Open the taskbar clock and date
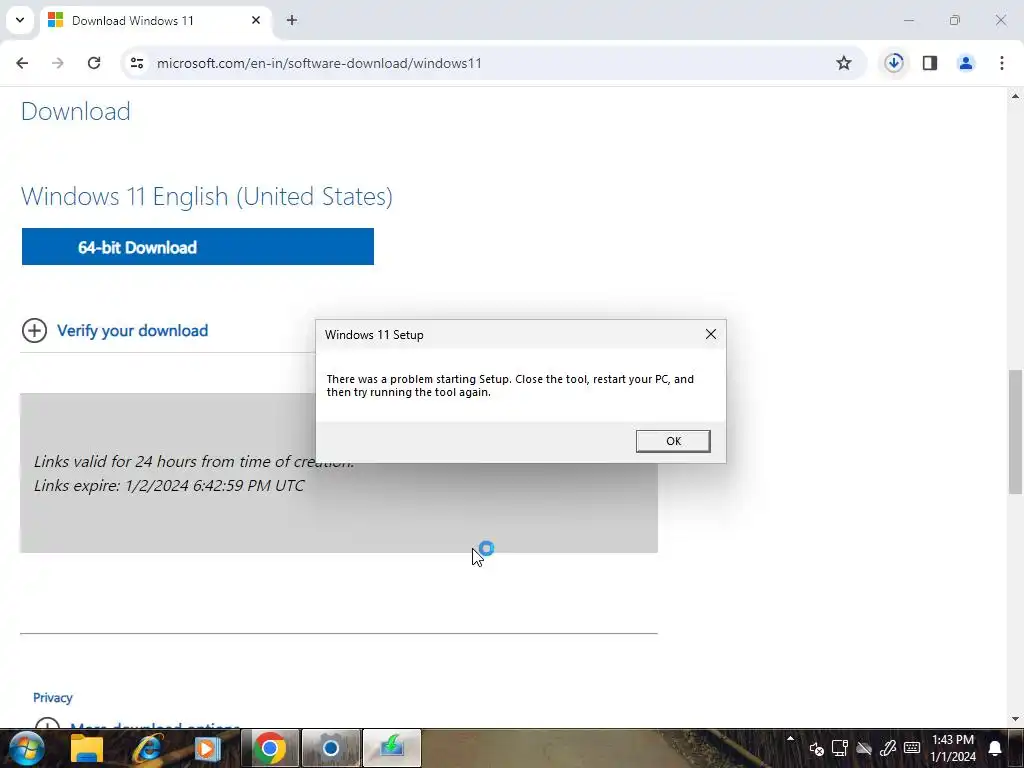Viewport: 1024px width, 768px height. [953, 748]
